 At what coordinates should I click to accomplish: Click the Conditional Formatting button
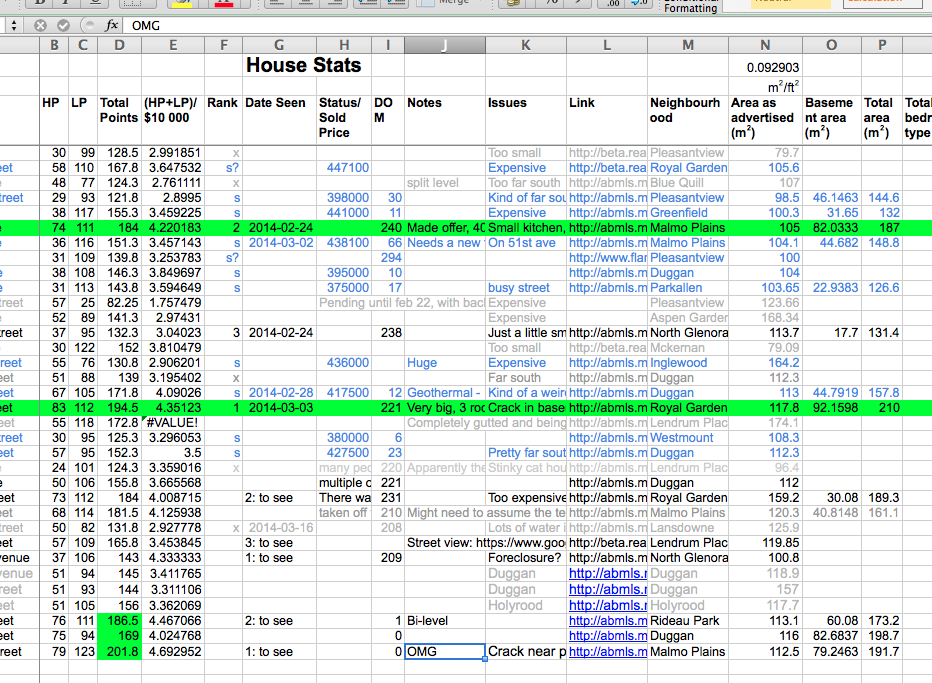pyautogui.click(x=691, y=6)
